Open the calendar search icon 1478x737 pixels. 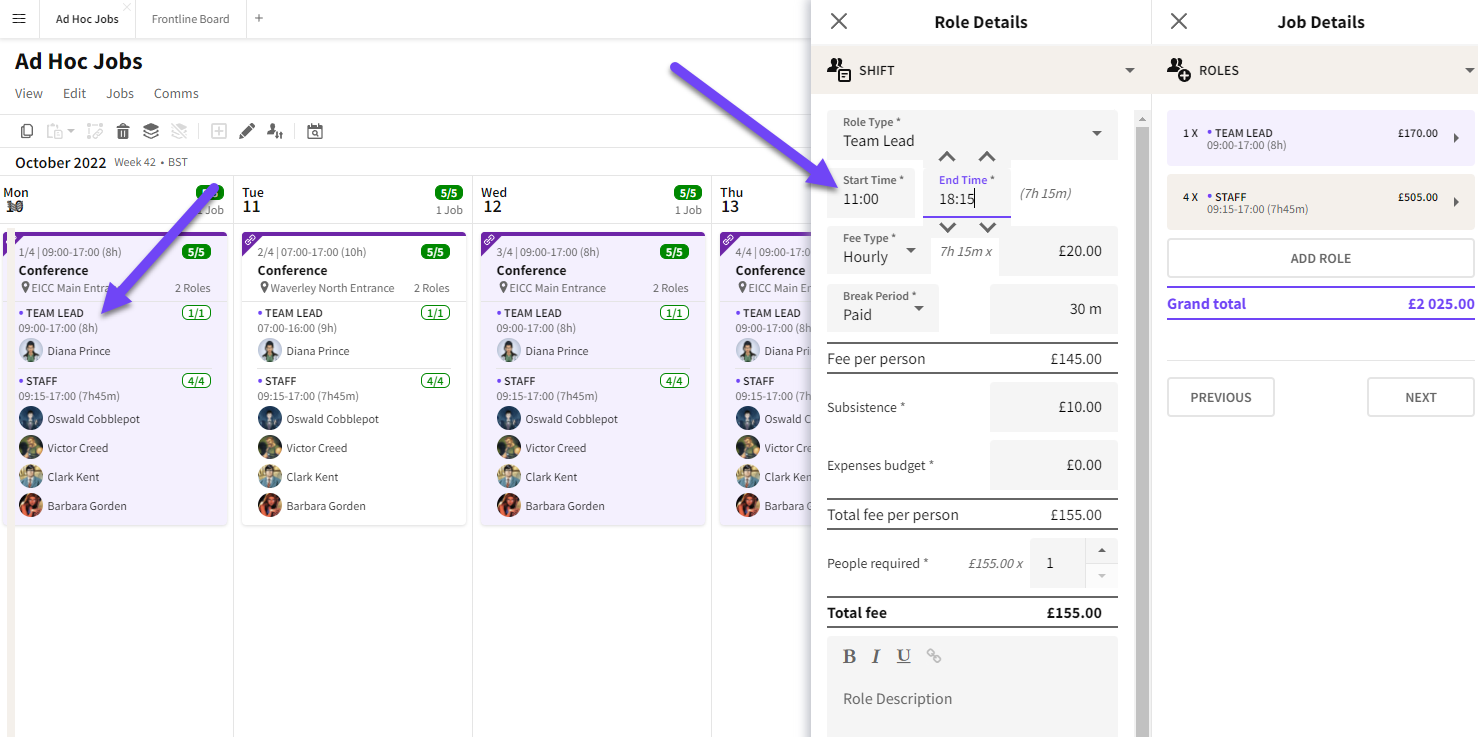coord(315,131)
